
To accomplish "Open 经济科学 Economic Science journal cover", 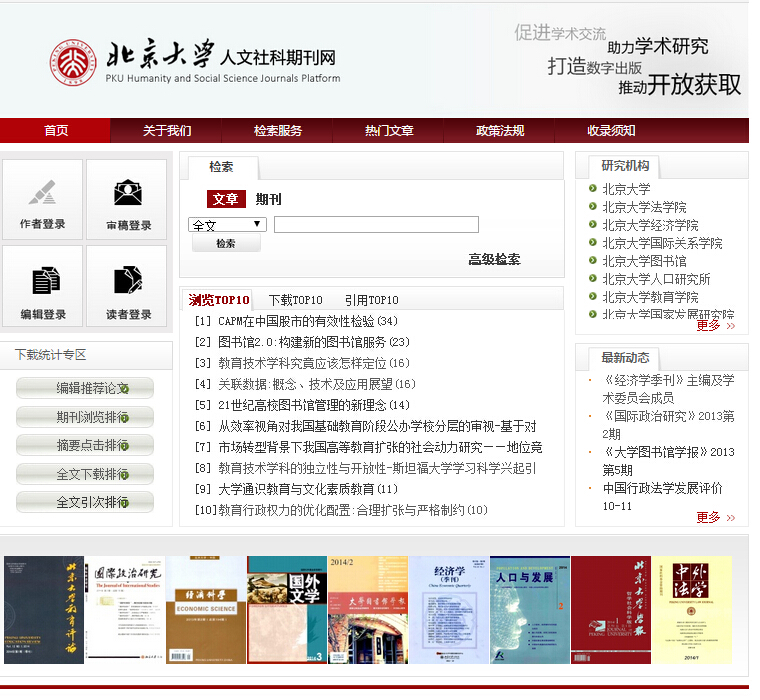I will point(206,610).
